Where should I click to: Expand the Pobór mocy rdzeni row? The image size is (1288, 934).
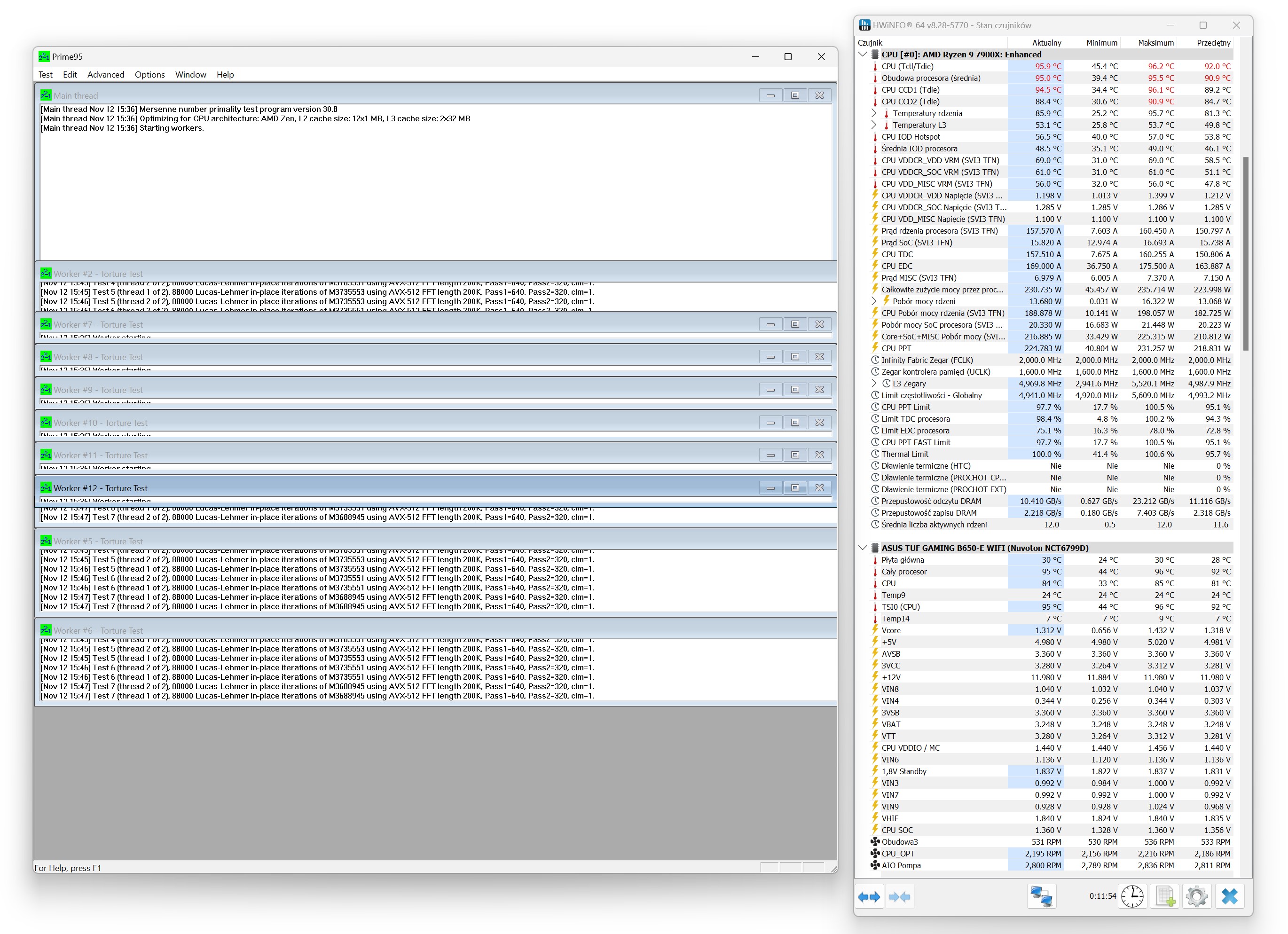coord(874,301)
